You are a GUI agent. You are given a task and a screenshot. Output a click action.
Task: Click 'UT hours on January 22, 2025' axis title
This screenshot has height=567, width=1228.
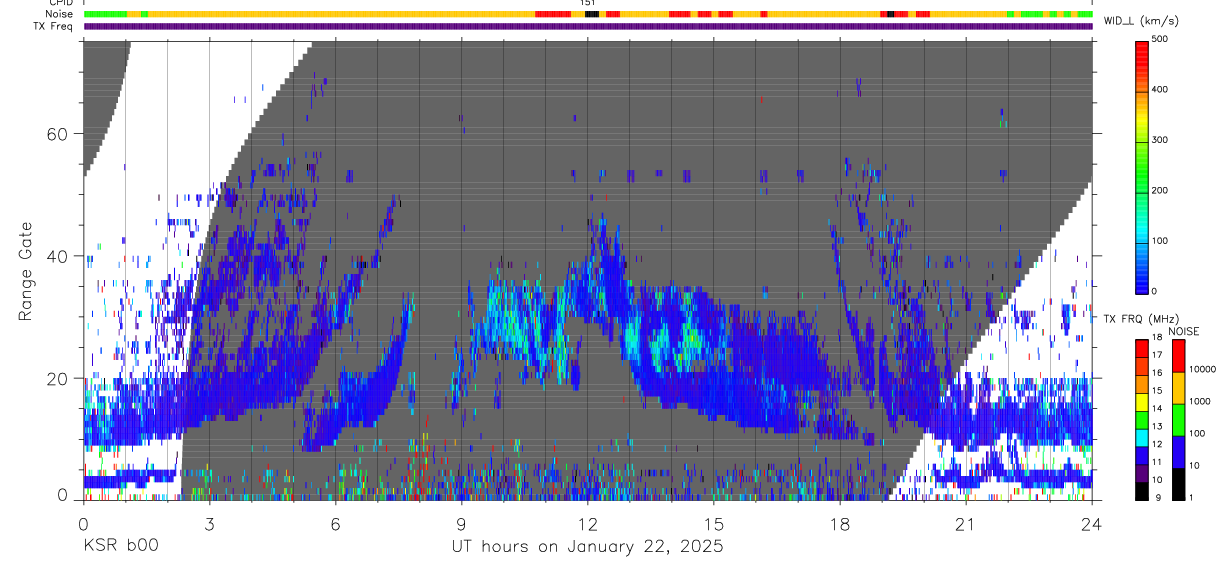pyautogui.click(x=587, y=547)
